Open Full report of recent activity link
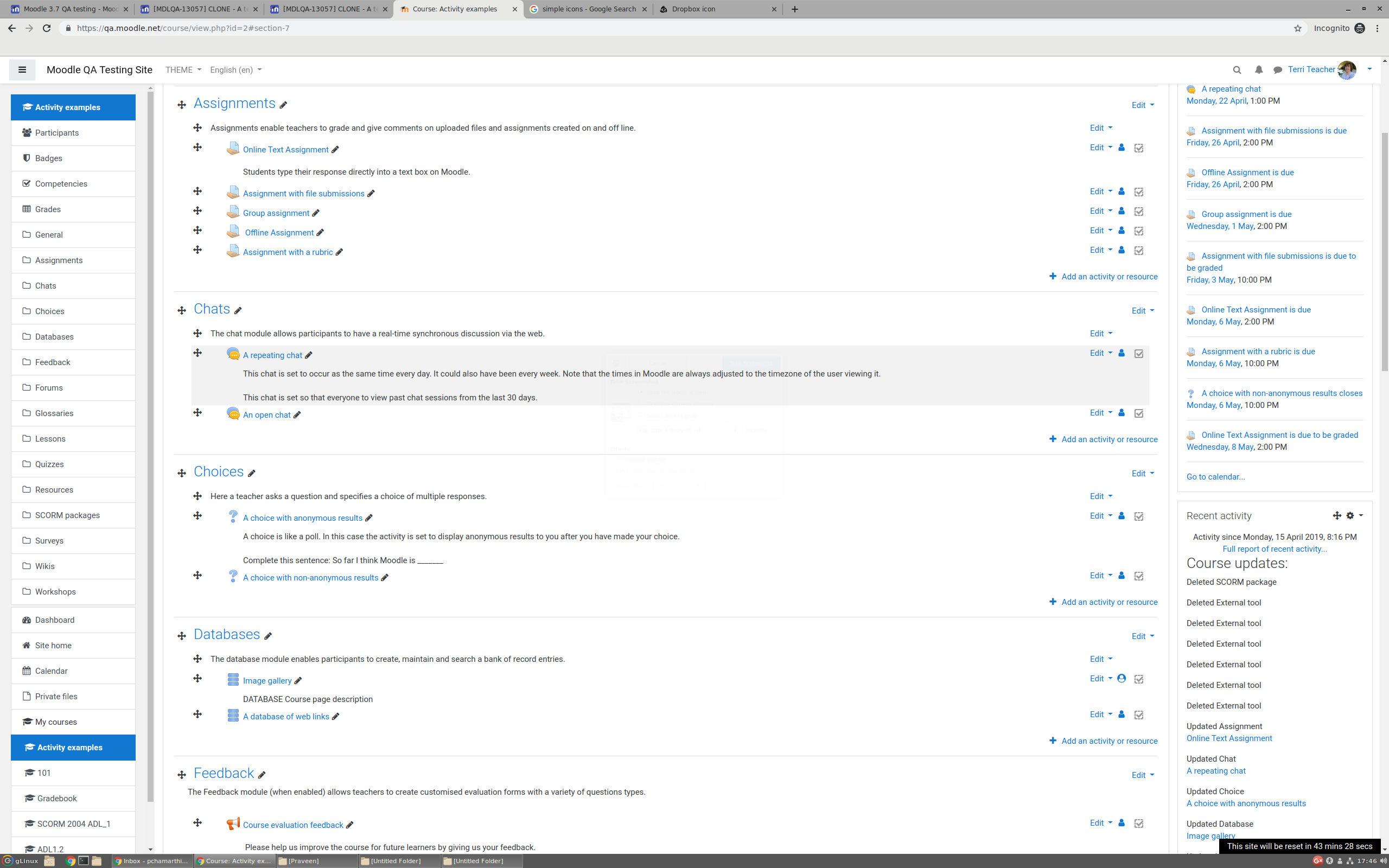The width and height of the screenshot is (1389, 868). [1274, 549]
